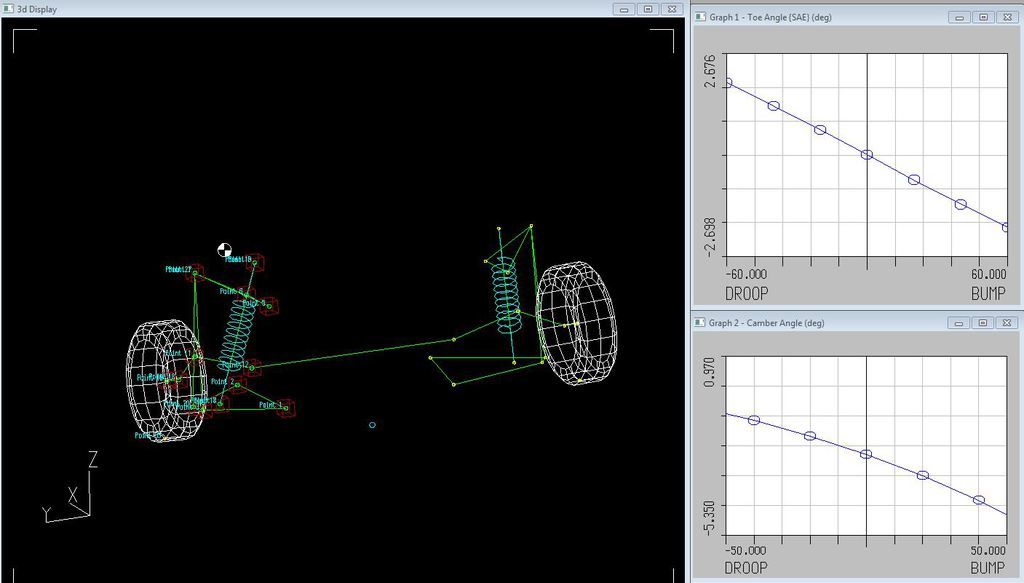Minimize the Graph 1 Toe Angle window
The image size is (1024, 583).
point(959,18)
